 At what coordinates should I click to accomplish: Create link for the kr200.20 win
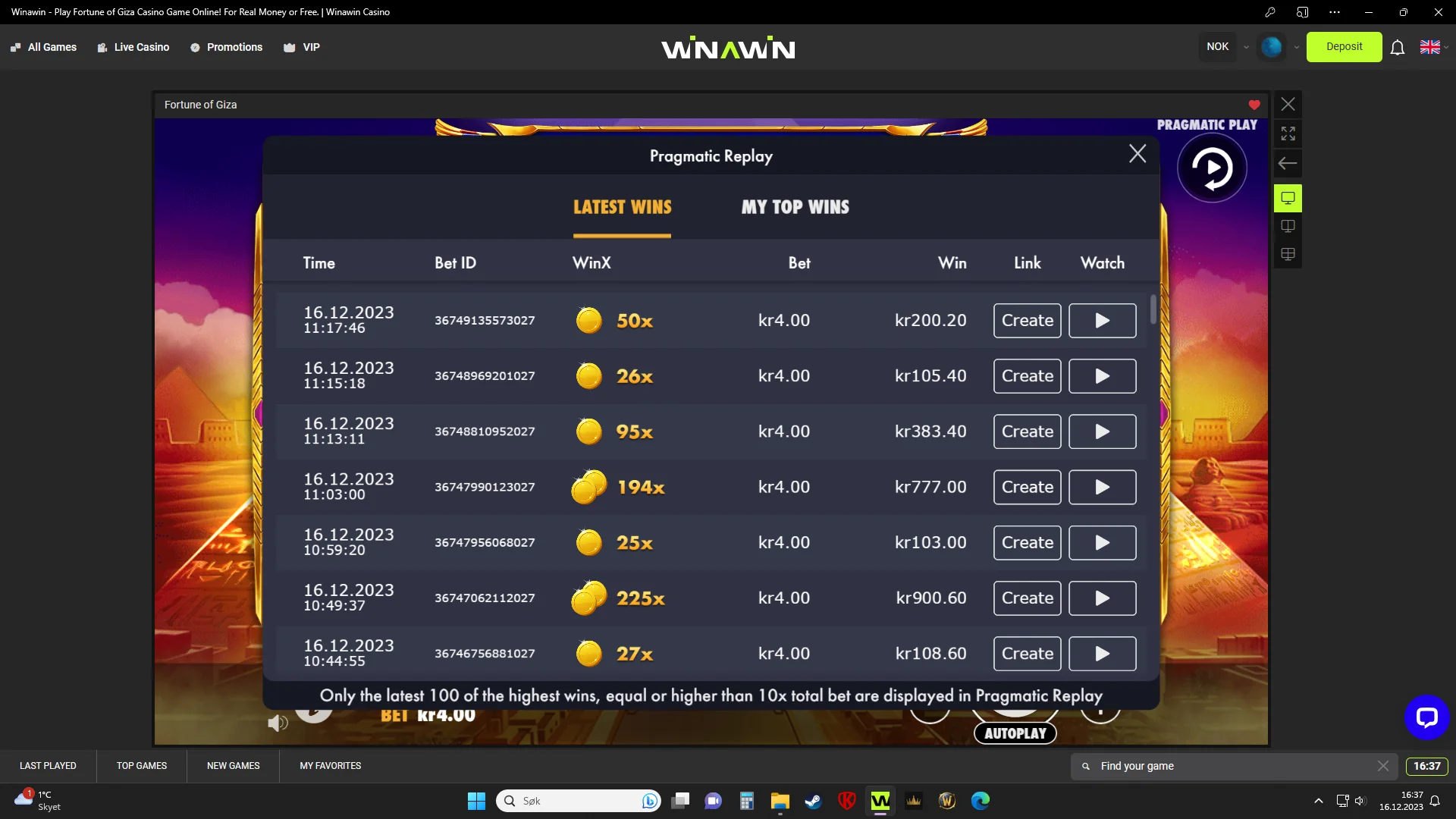pos(1027,321)
